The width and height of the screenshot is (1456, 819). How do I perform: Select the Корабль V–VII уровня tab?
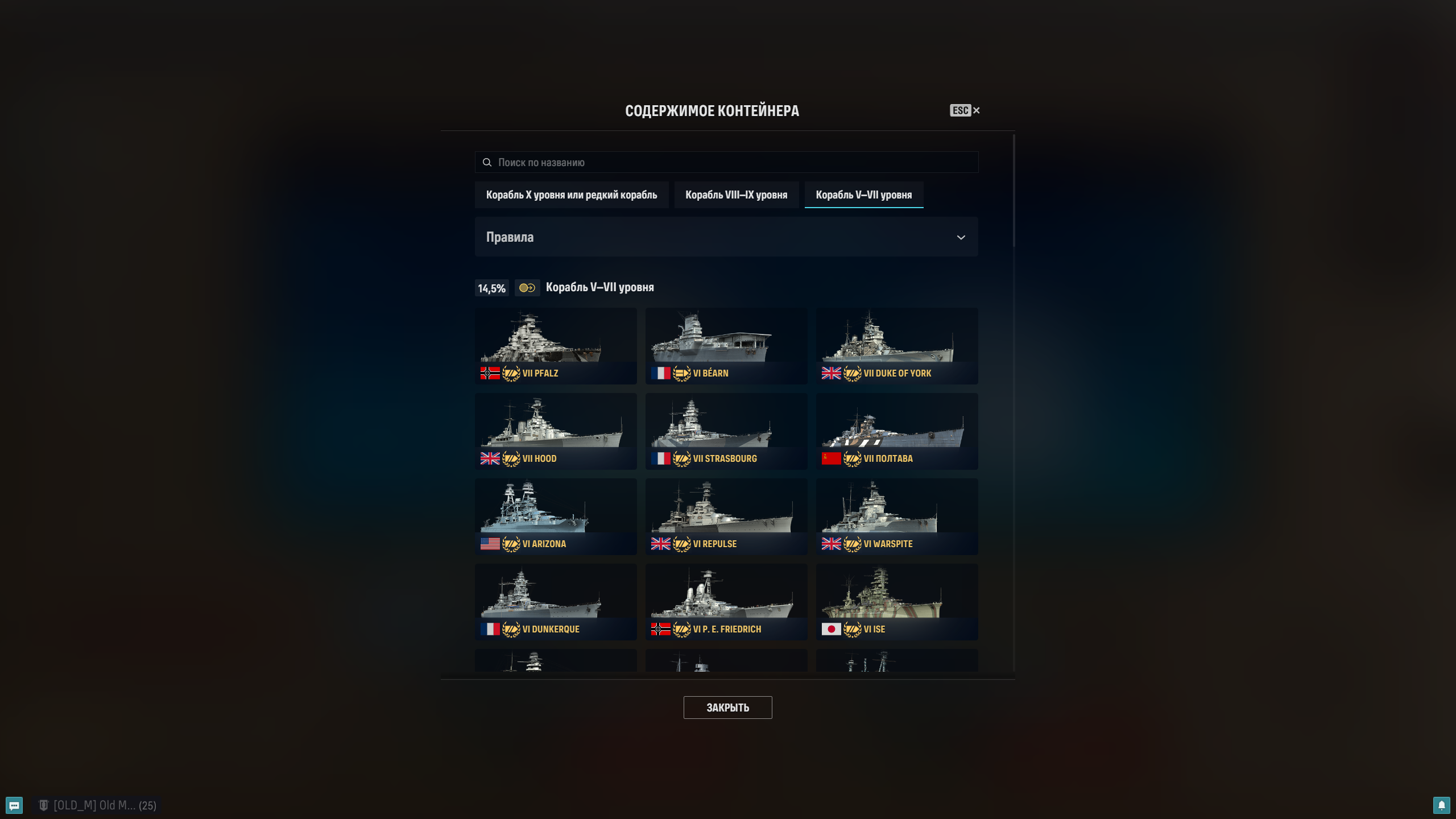(x=863, y=195)
